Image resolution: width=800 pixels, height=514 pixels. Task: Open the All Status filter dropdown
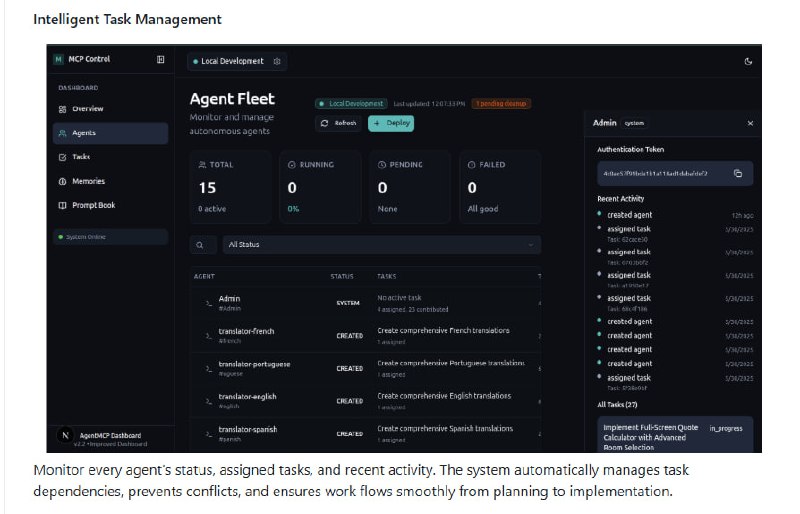pos(380,244)
